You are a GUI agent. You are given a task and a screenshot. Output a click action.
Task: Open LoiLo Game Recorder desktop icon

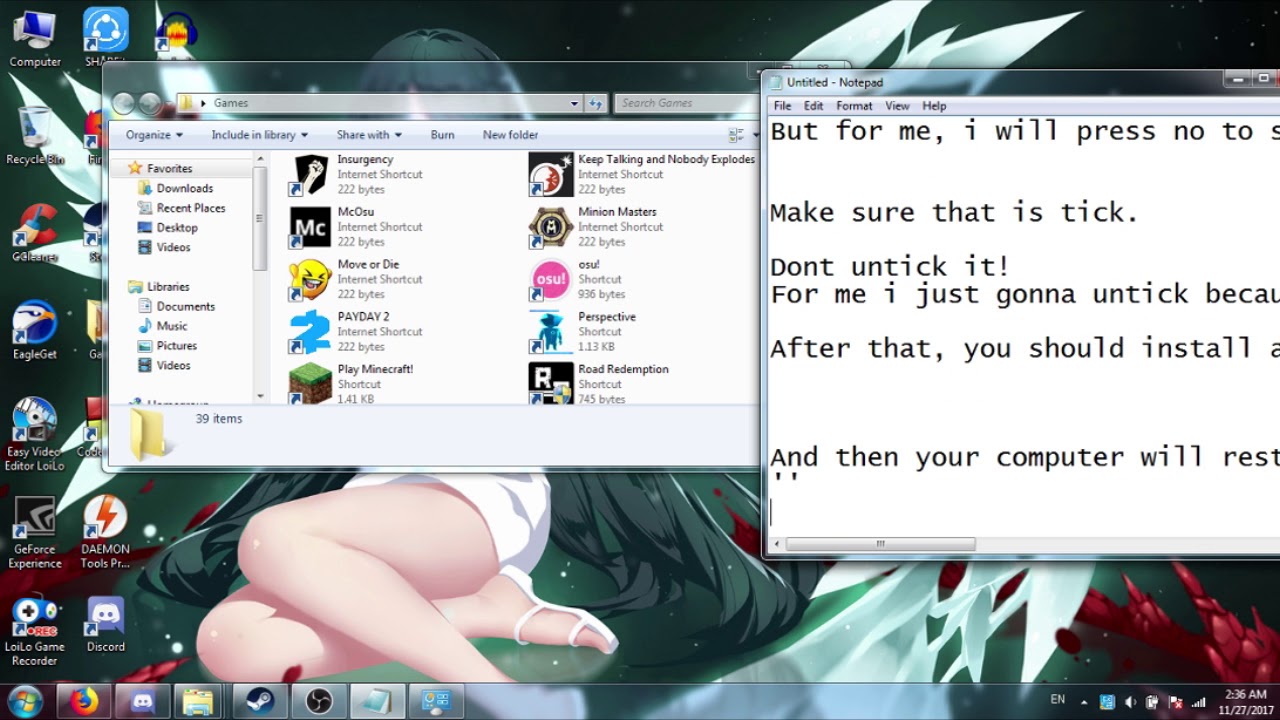point(35,632)
